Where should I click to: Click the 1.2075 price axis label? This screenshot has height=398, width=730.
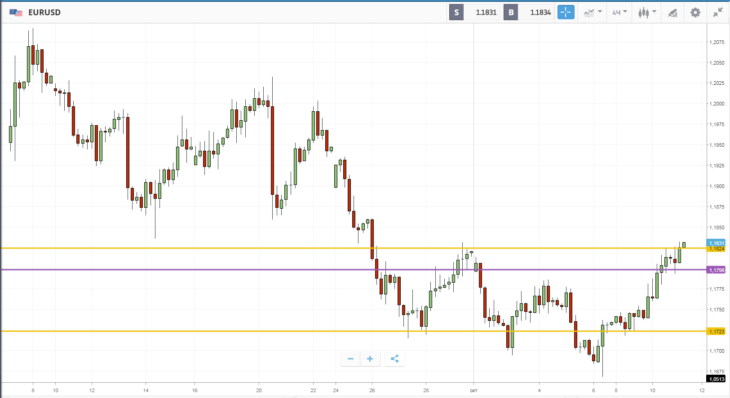[717, 42]
